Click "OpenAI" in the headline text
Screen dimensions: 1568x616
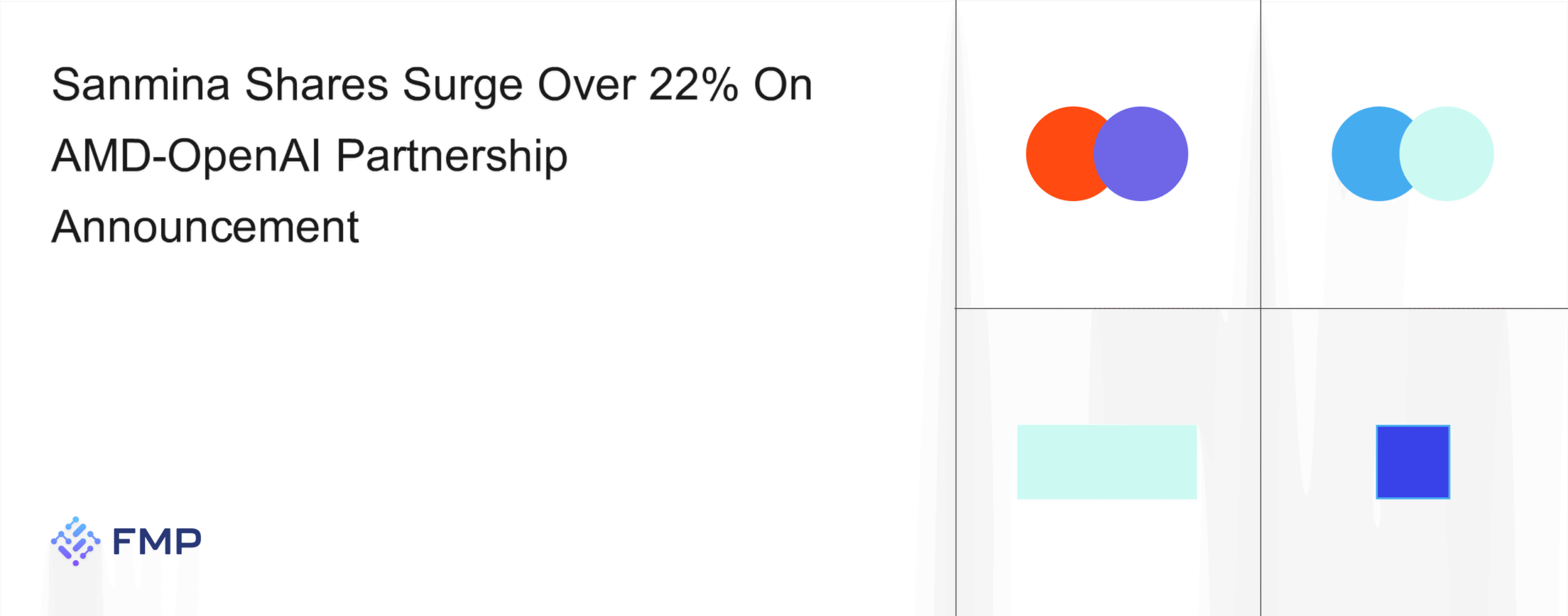click(244, 156)
